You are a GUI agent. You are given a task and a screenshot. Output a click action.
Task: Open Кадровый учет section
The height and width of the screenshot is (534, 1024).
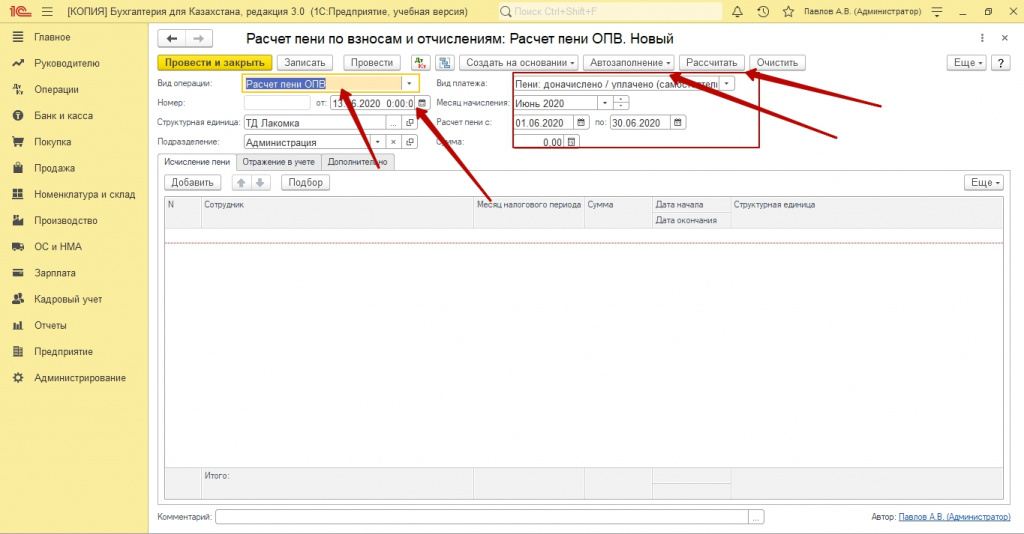coord(68,299)
